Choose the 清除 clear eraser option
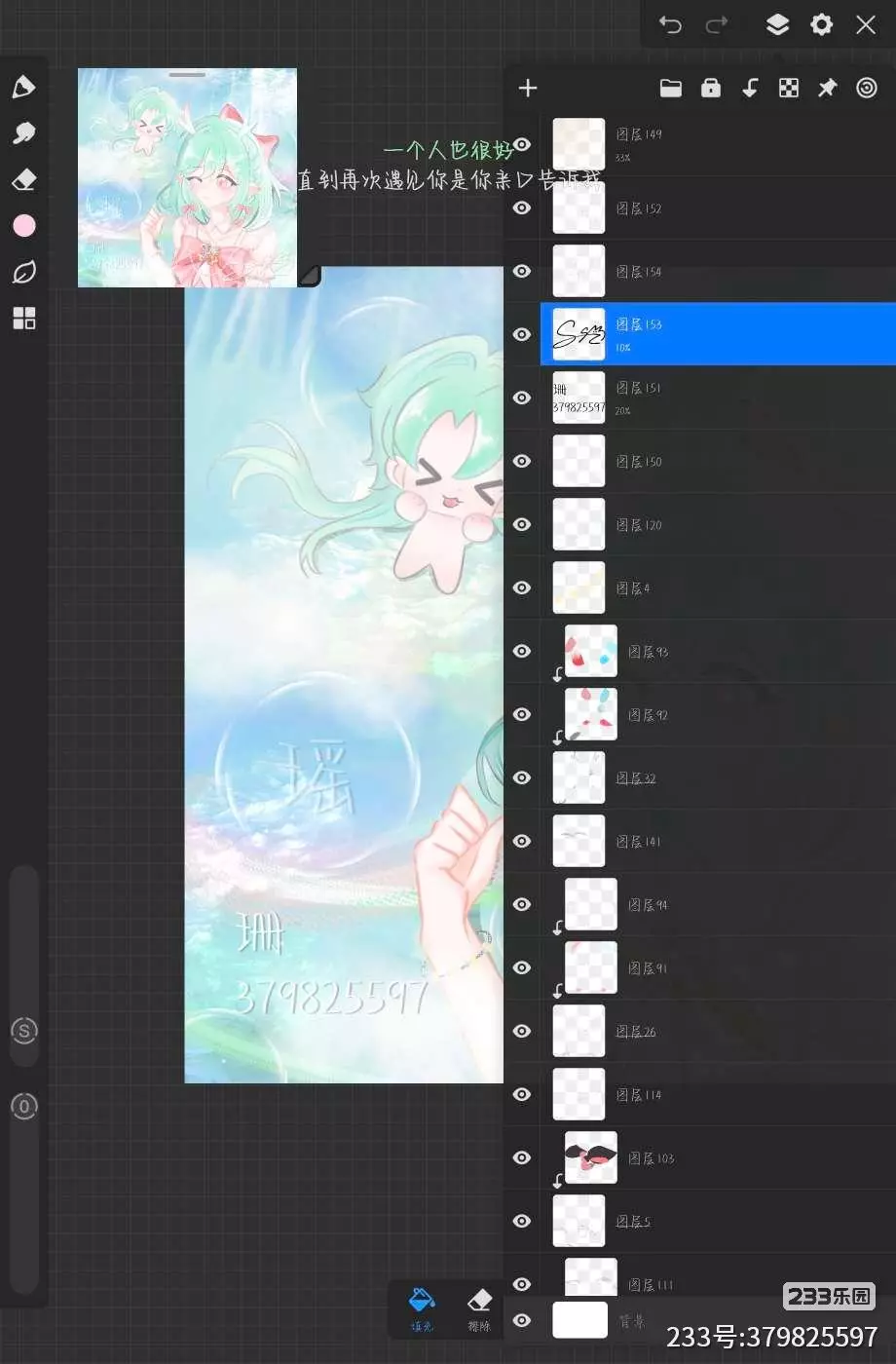 [x=479, y=1307]
